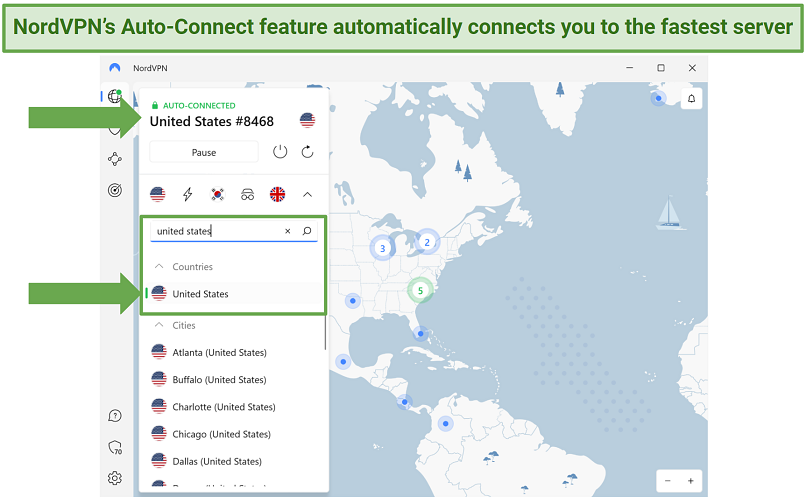Collapse the quick-connect row with the chevron
This screenshot has height=503, width=806.
pos(307,194)
